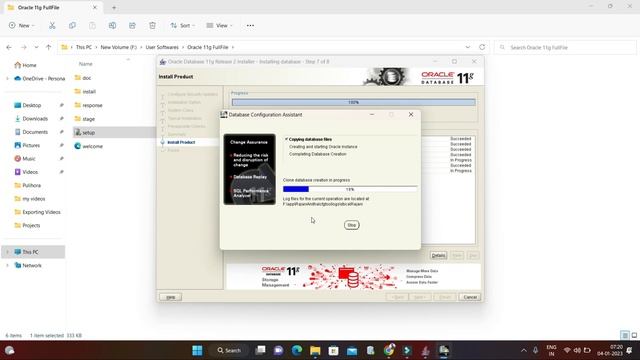This screenshot has height=360, width=640.
Task: Click Cancel button in Oracle installer
Action: (470, 297)
